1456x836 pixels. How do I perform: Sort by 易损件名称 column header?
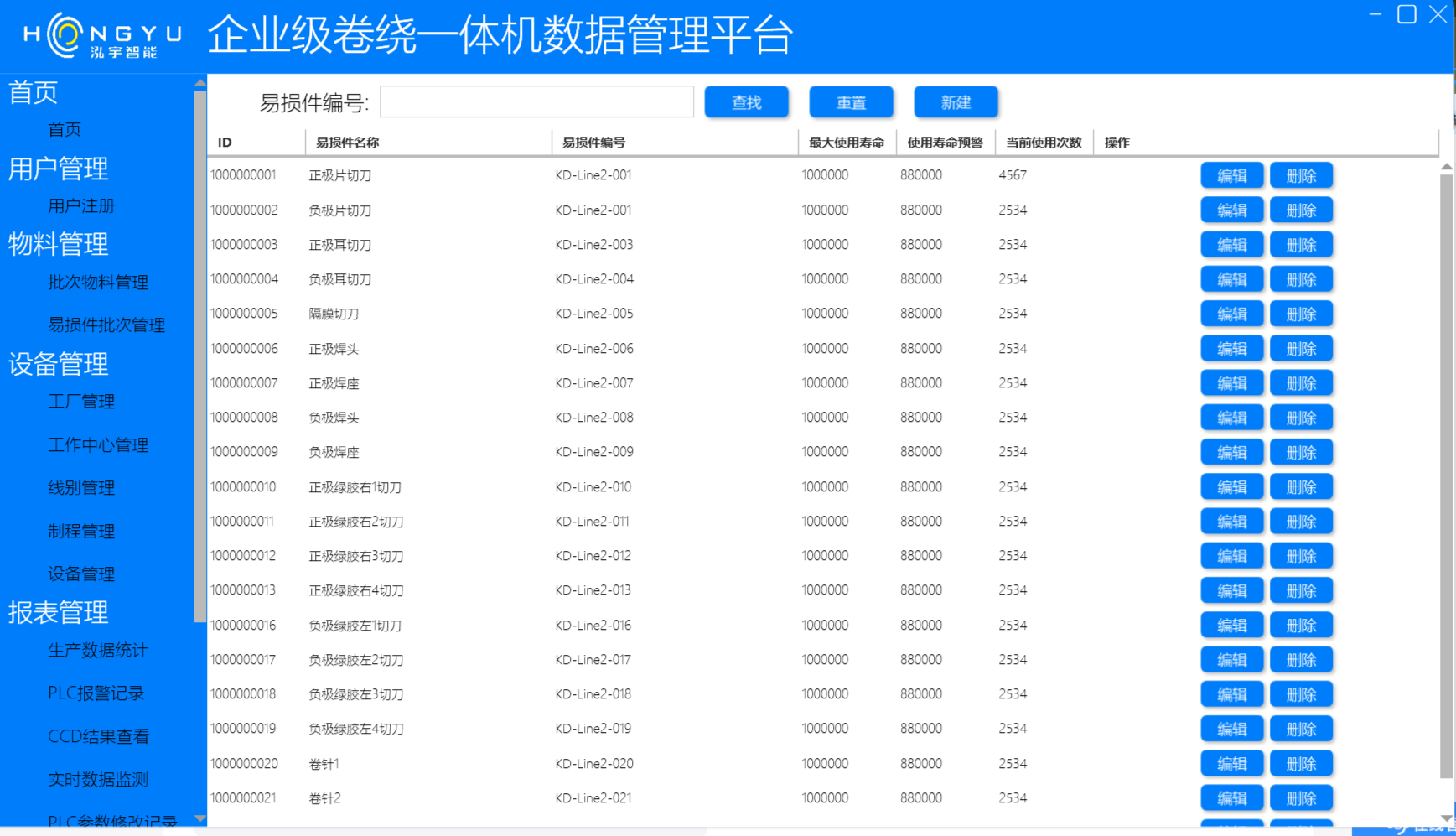[428, 143]
